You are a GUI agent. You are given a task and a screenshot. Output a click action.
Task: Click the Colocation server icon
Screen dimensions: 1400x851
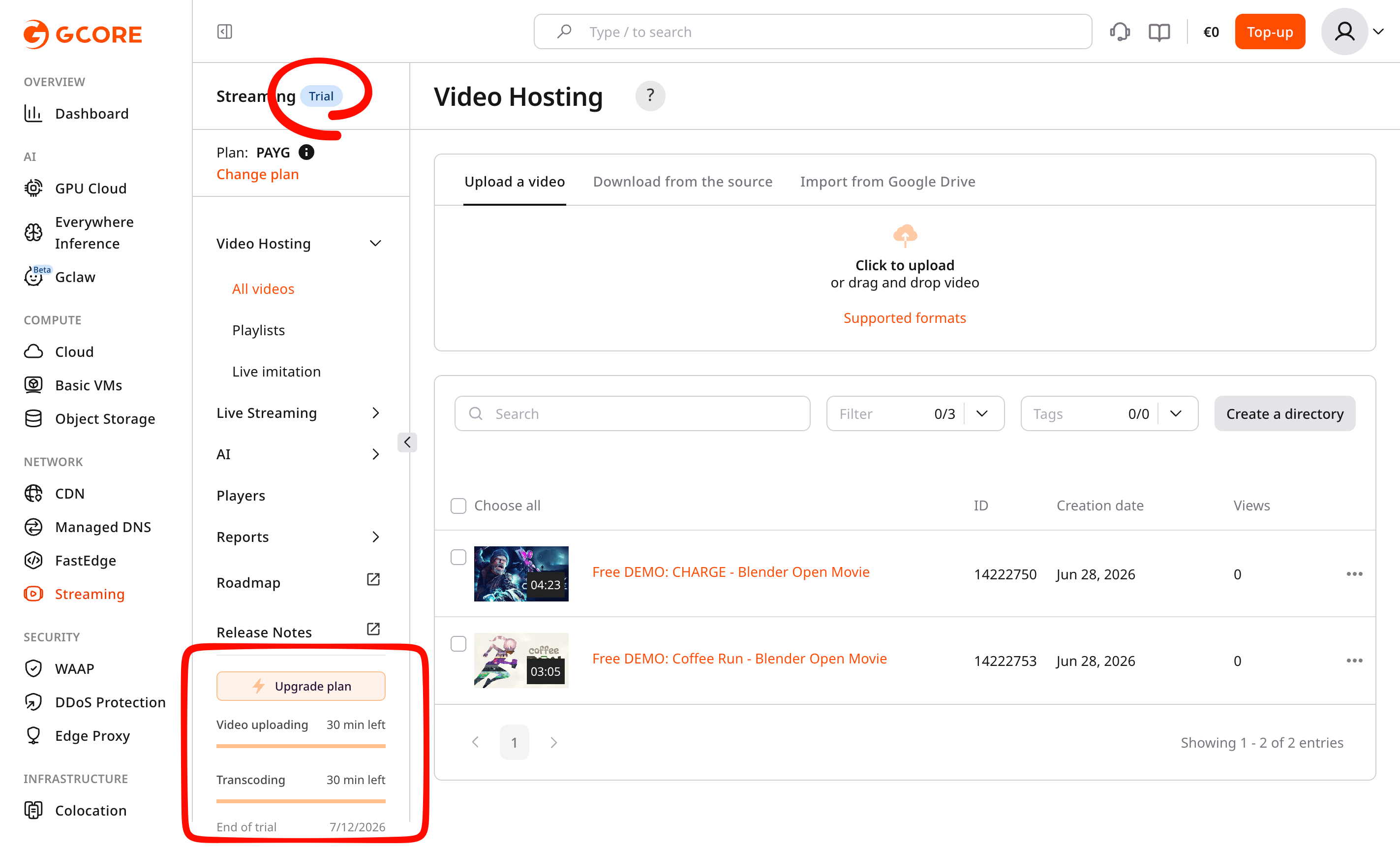(x=33, y=810)
